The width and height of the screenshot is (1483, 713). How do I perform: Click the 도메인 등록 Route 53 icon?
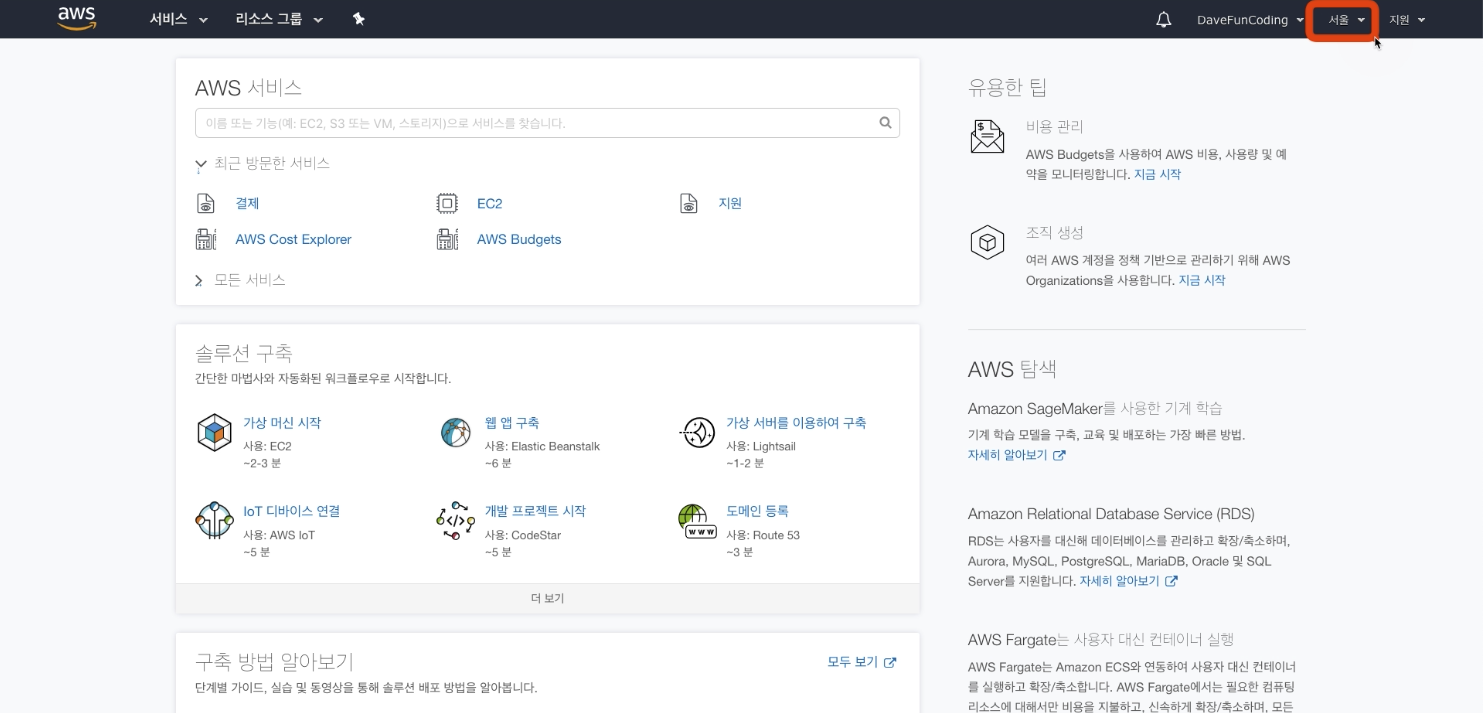(697, 521)
